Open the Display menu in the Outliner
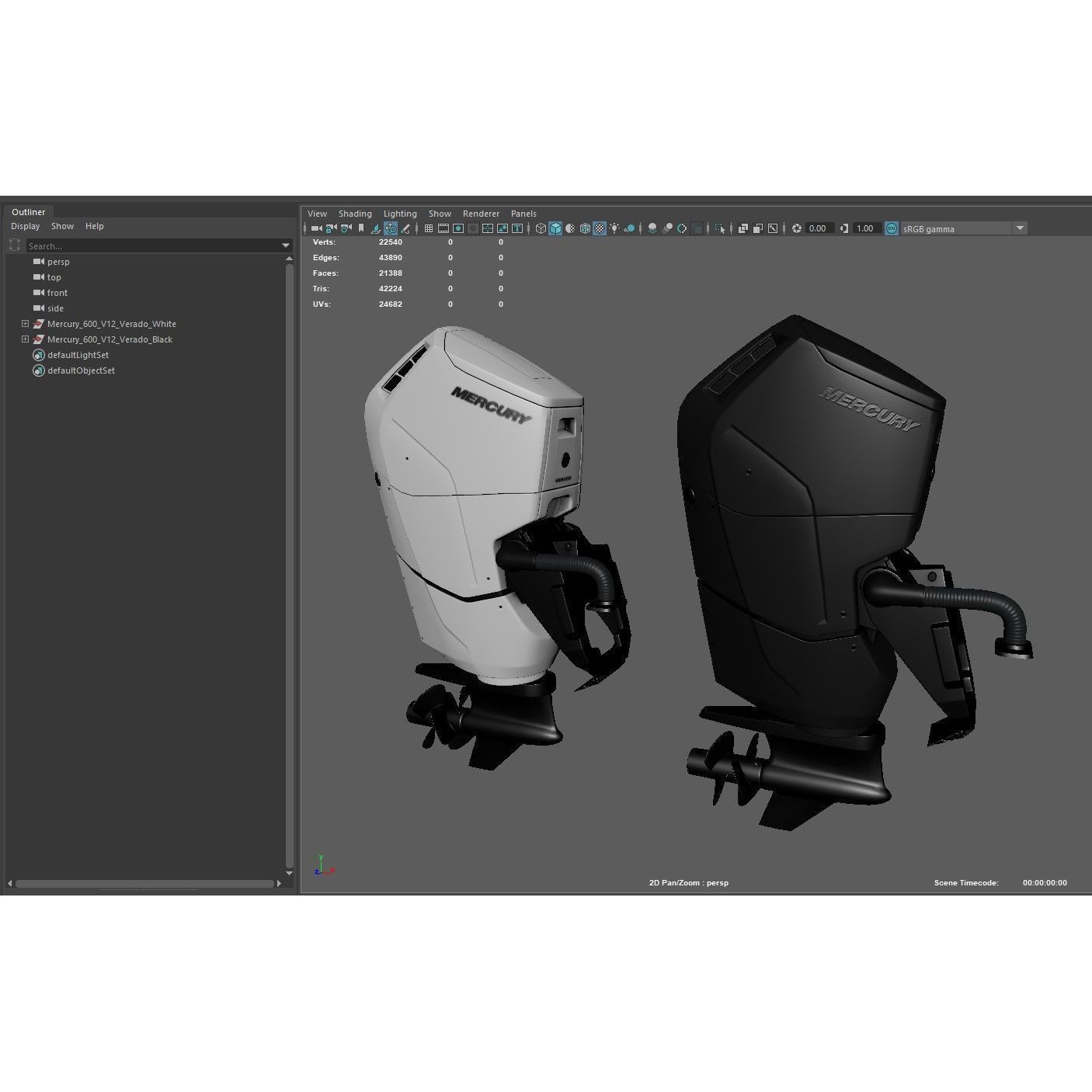This screenshot has width=1092, height=1092. [x=25, y=226]
